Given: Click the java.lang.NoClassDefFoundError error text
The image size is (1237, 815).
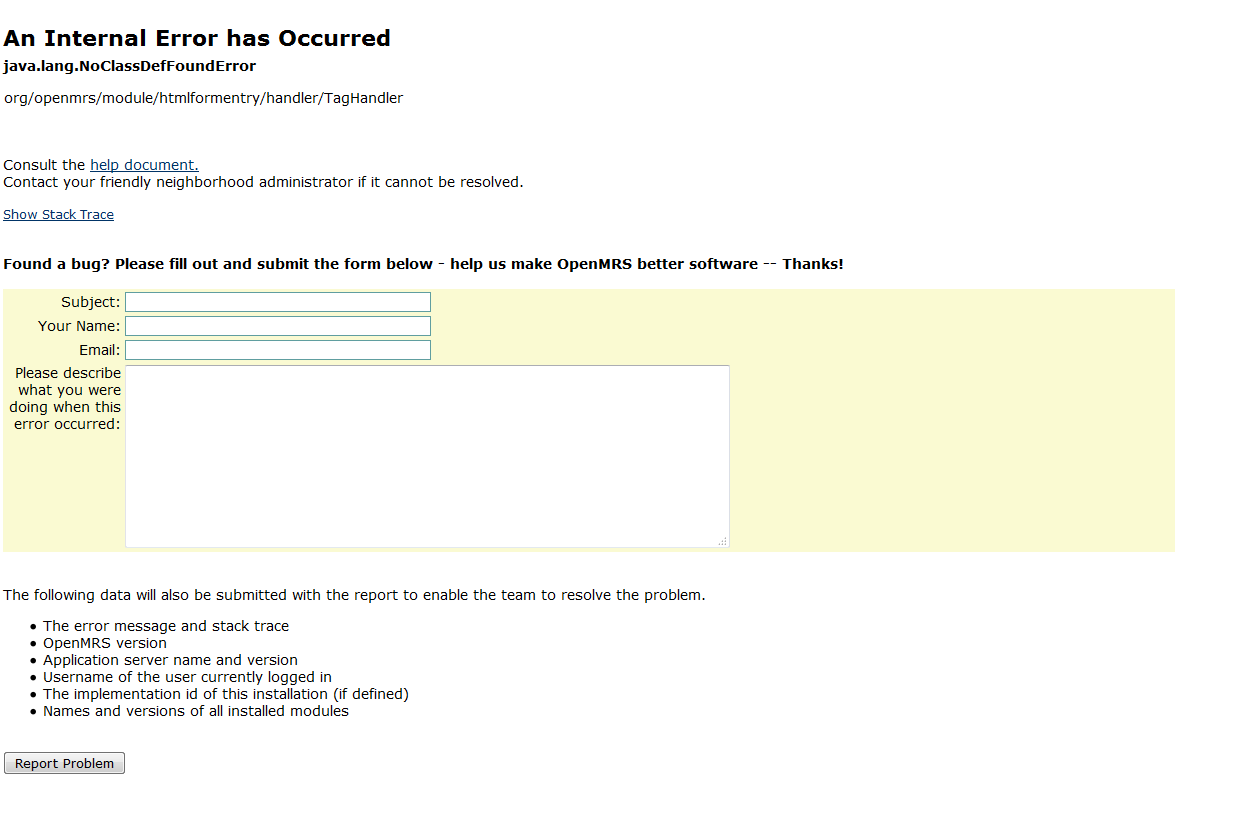Looking at the screenshot, I should [130, 67].
